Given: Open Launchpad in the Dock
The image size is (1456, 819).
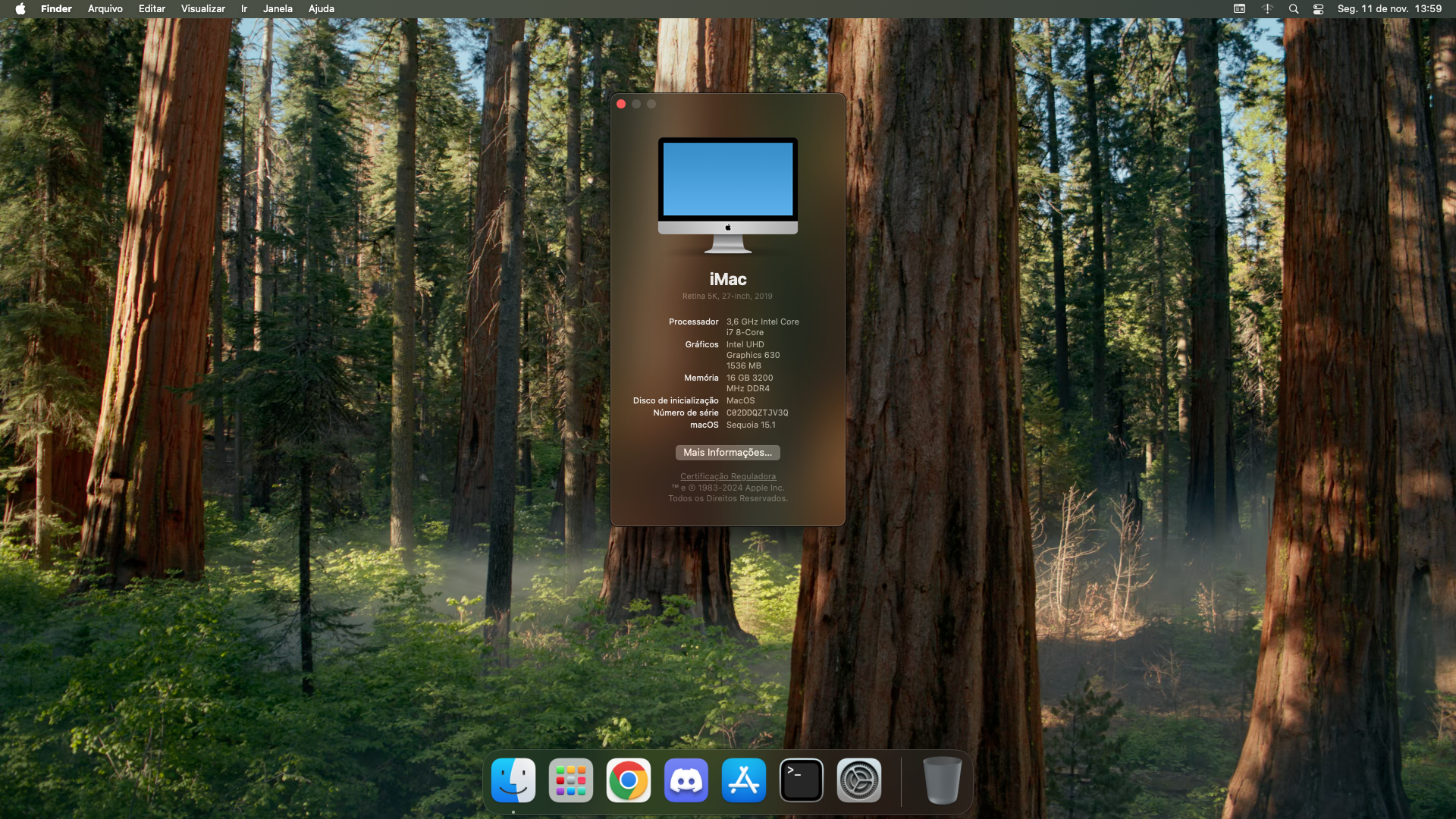Looking at the screenshot, I should point(571,780).
